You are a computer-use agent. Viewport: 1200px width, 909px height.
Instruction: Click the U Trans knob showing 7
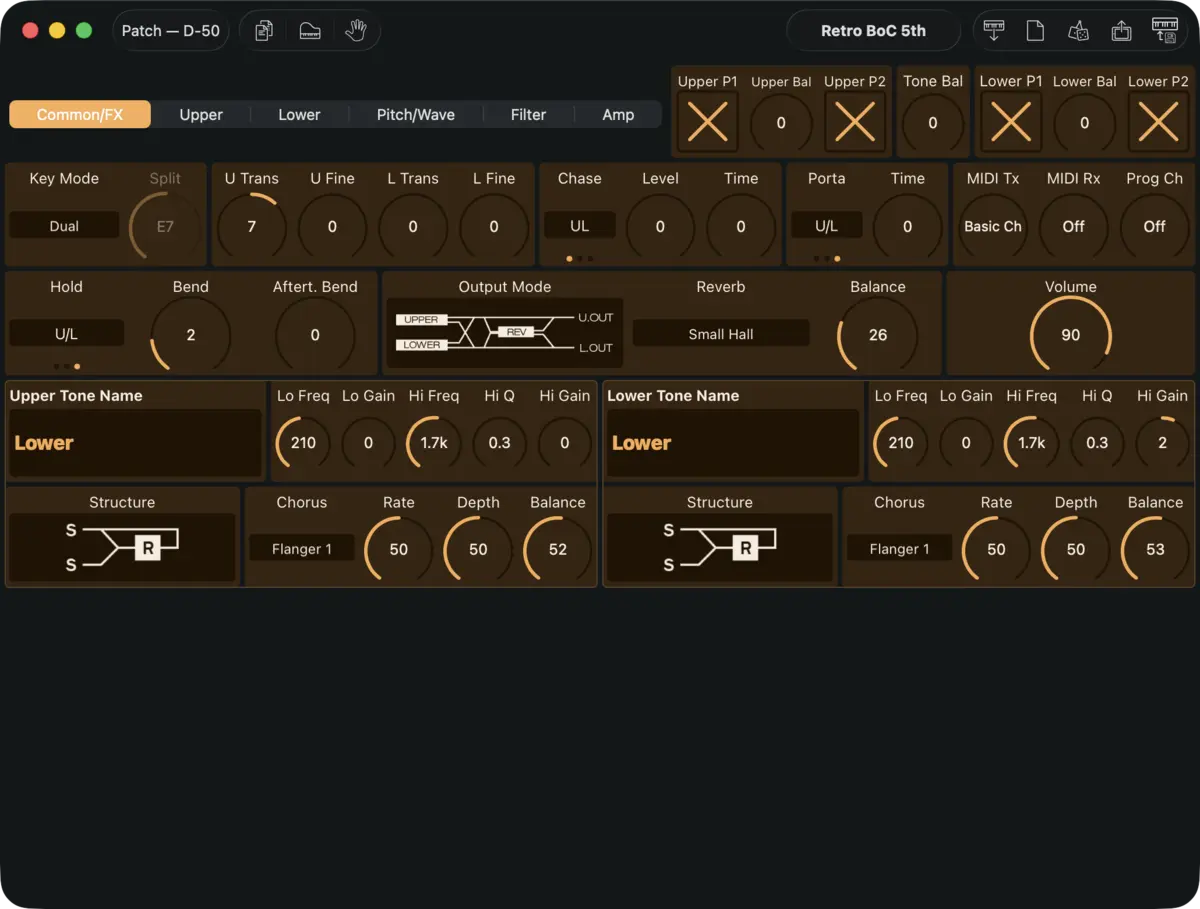(x=252, y=227)
